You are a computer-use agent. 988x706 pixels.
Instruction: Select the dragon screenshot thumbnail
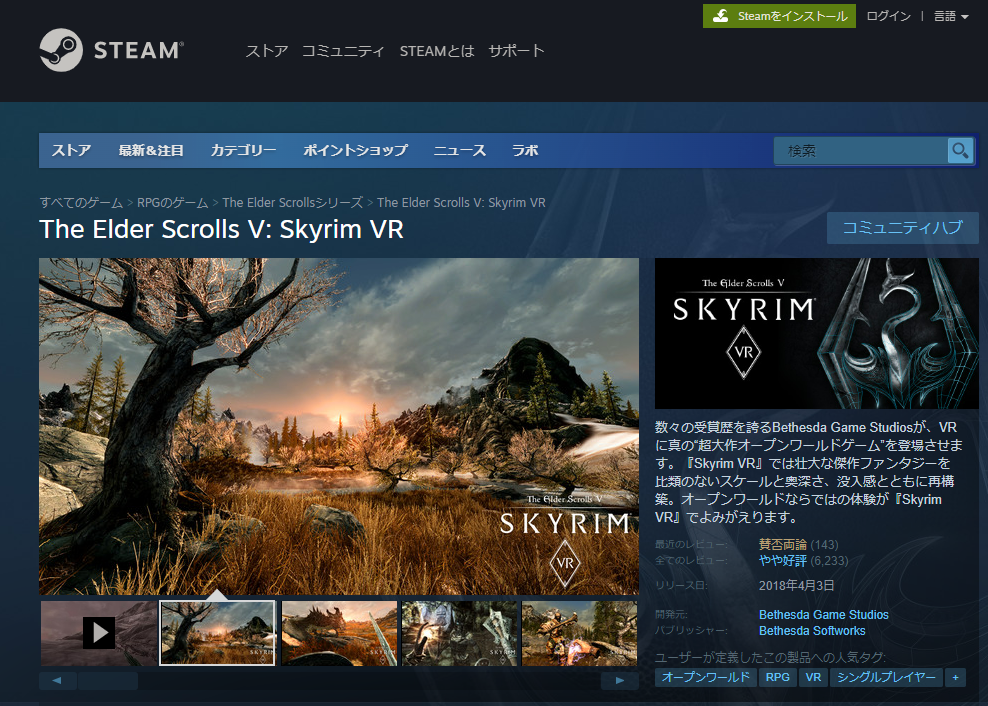point(339,632)
